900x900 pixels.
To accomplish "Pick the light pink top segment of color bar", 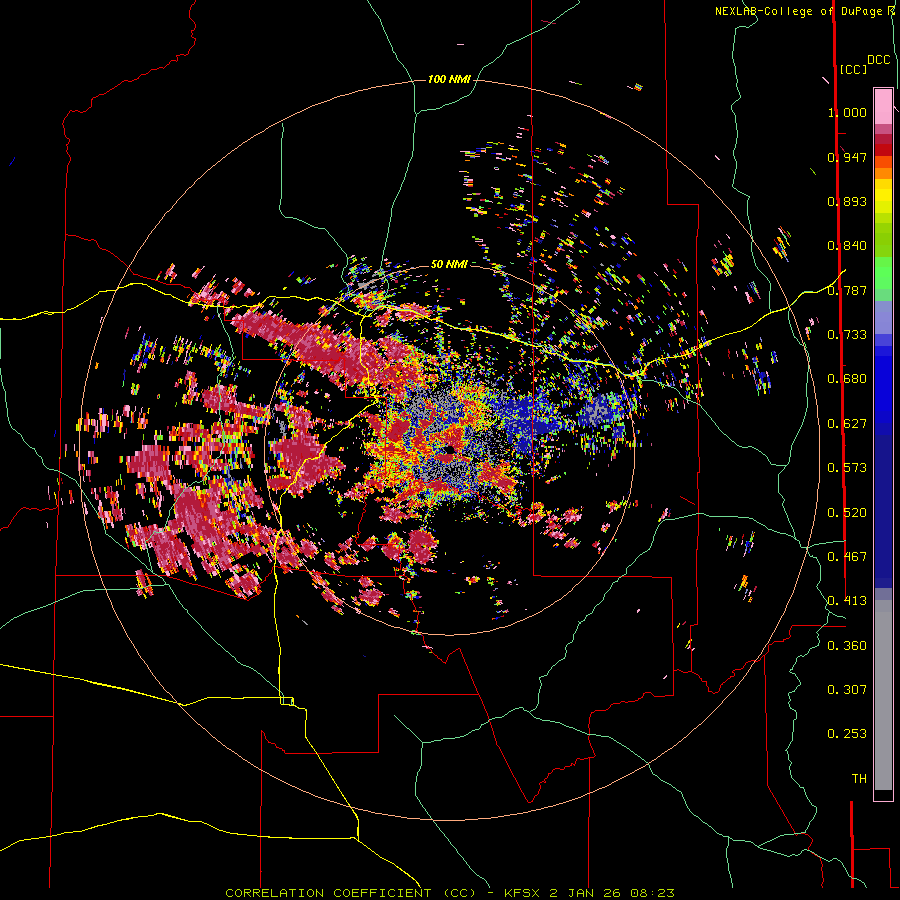I will pyautogui.click(x=883, y=106).
